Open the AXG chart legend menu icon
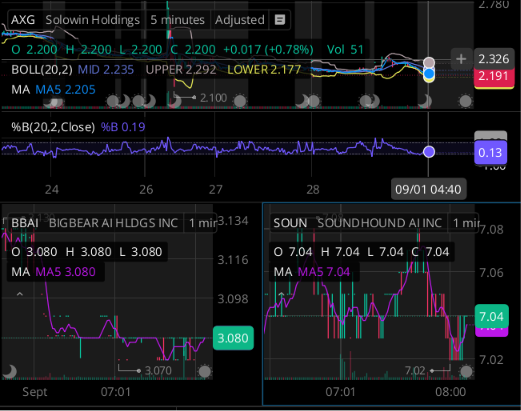 [x=280, y=20]
